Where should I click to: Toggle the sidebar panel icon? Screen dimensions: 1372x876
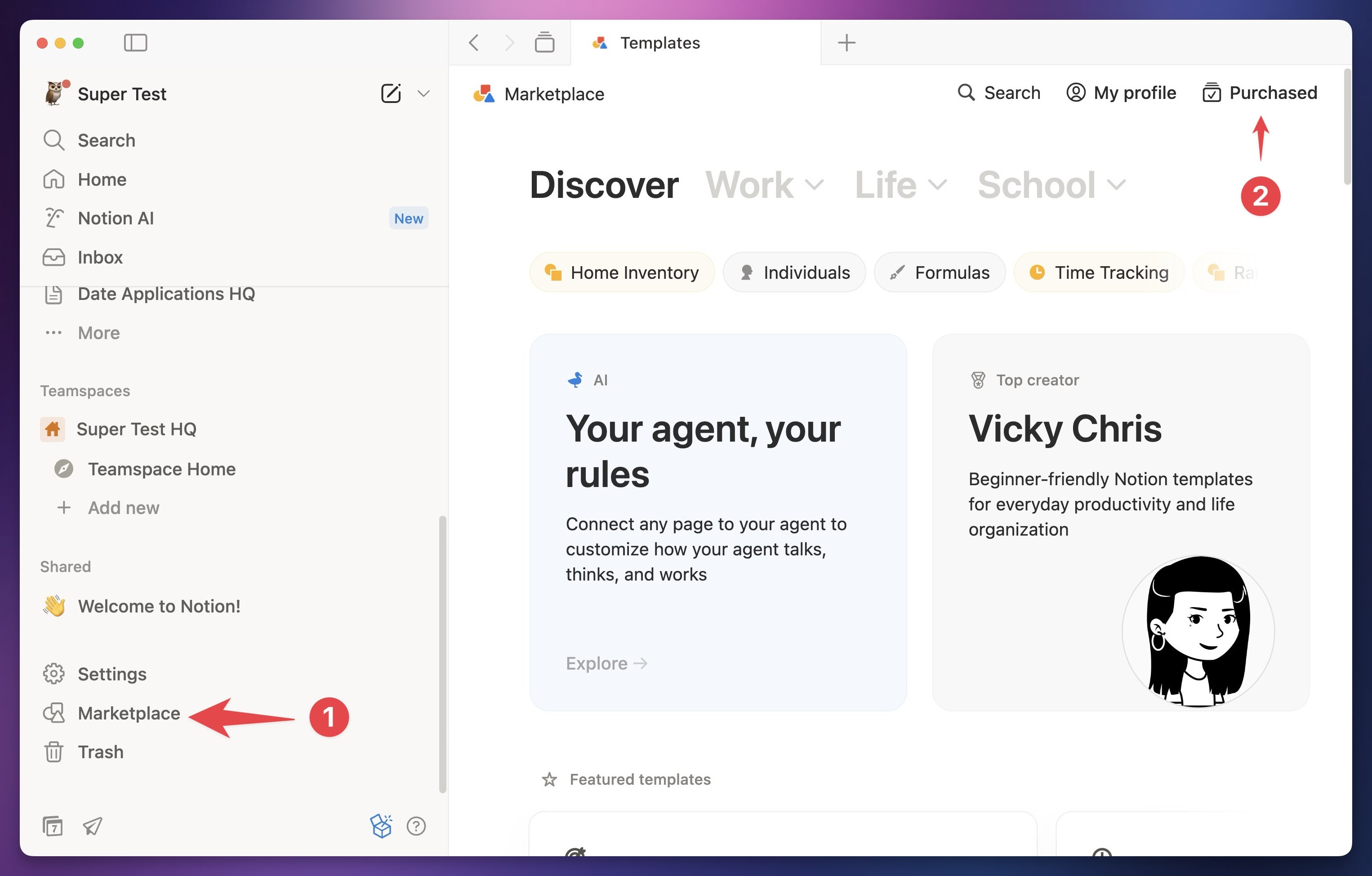[x=135, y=43]
